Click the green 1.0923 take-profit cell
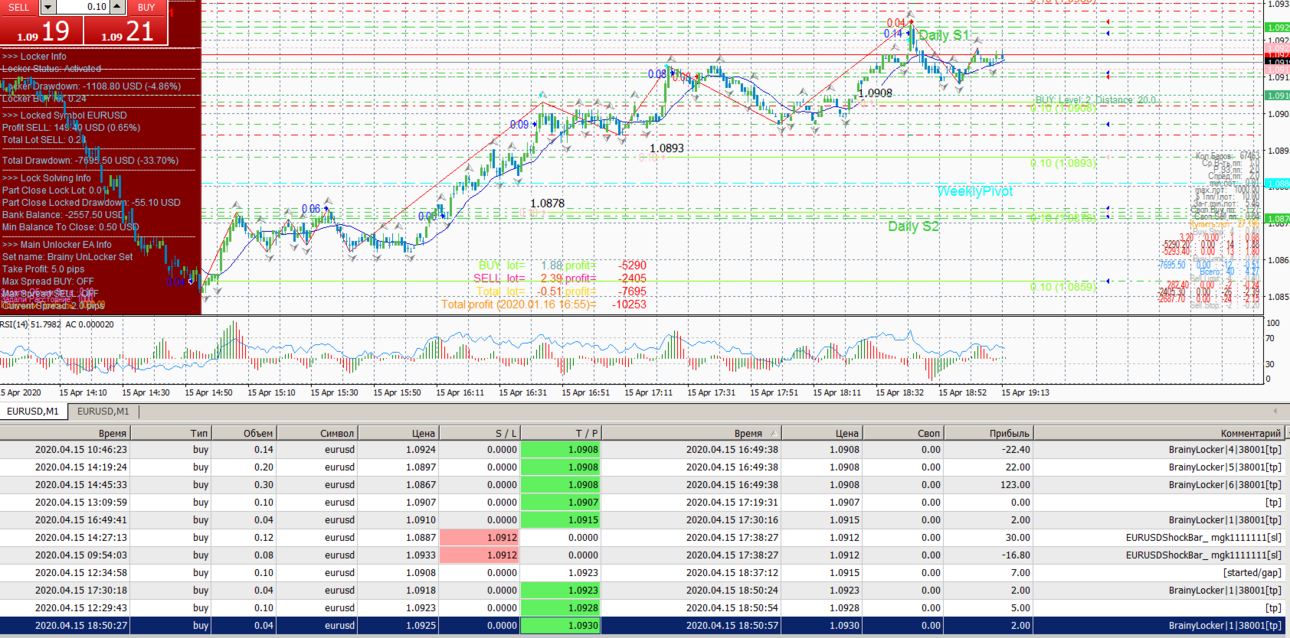The width and height of the screenshot is (1290, 638). pos(561,590)
